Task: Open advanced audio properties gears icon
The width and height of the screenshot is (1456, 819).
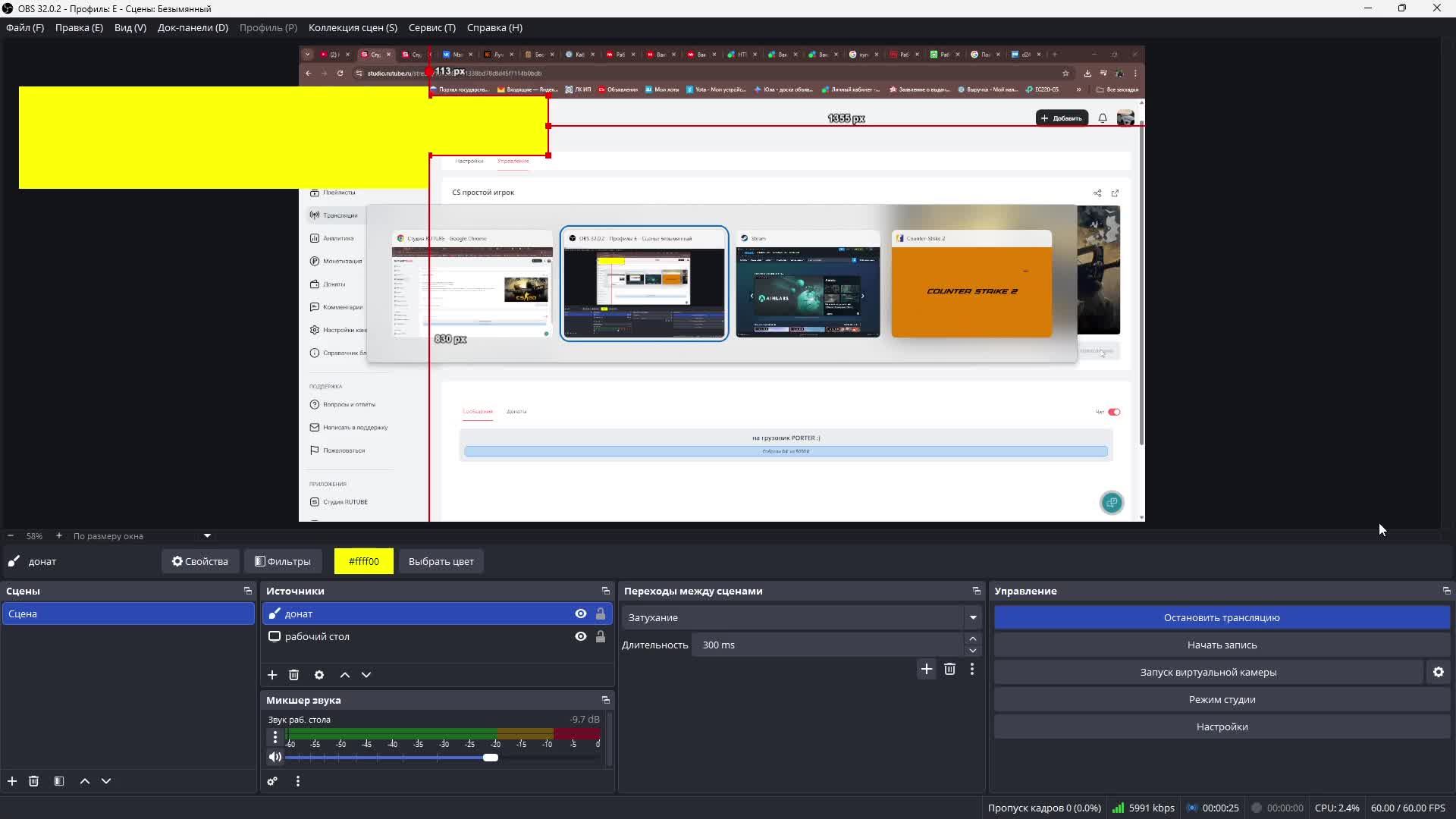Action: click(272, 781)
